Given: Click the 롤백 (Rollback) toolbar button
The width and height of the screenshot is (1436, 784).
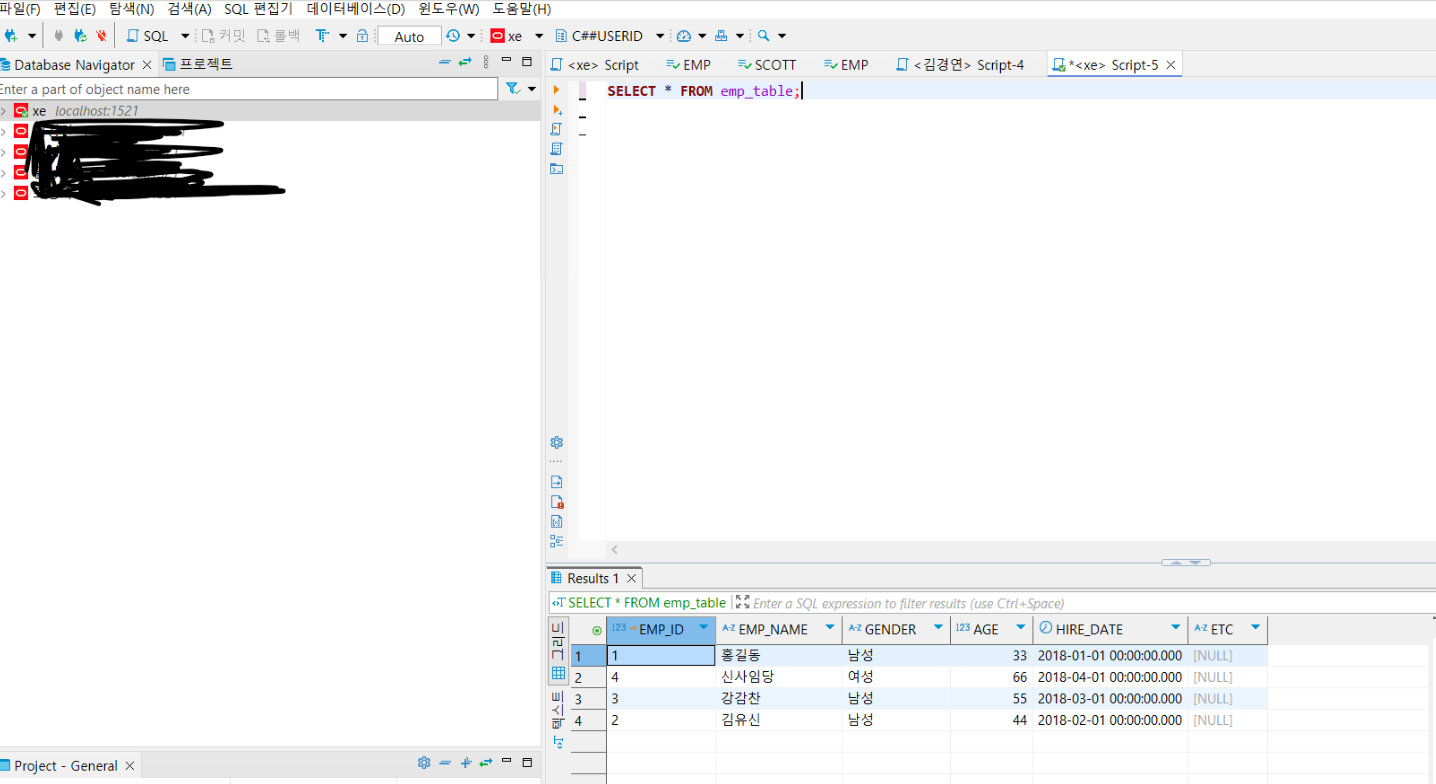Looking at the screenshot, I should [278, 36].
